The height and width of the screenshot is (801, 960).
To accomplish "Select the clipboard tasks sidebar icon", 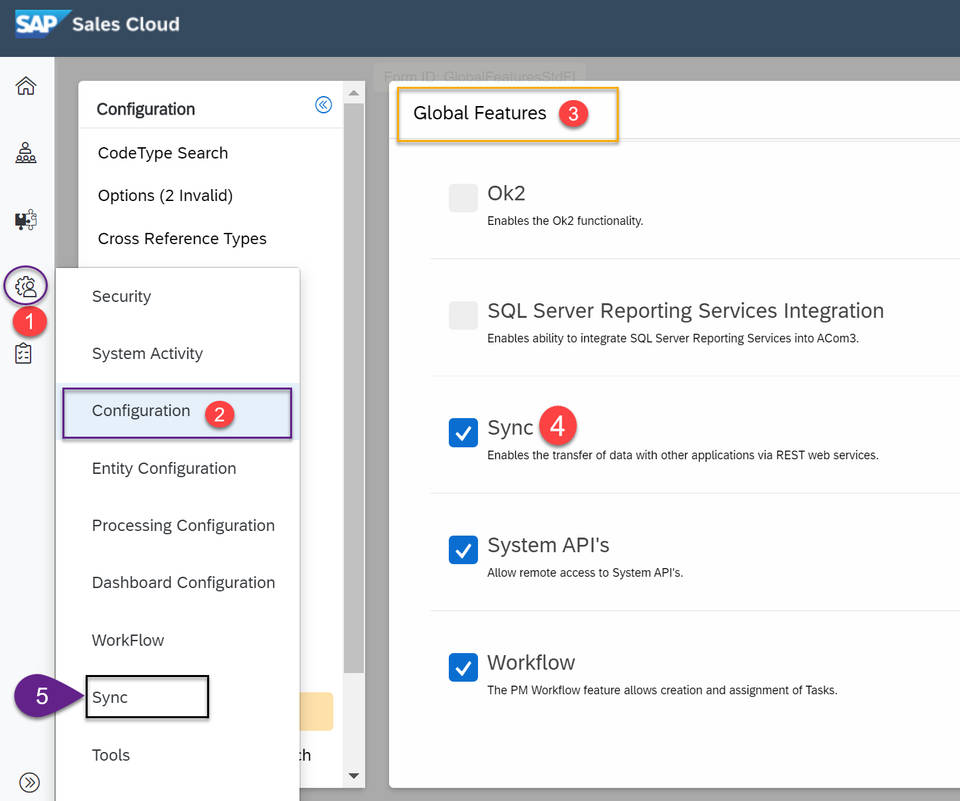I will 25,353.
